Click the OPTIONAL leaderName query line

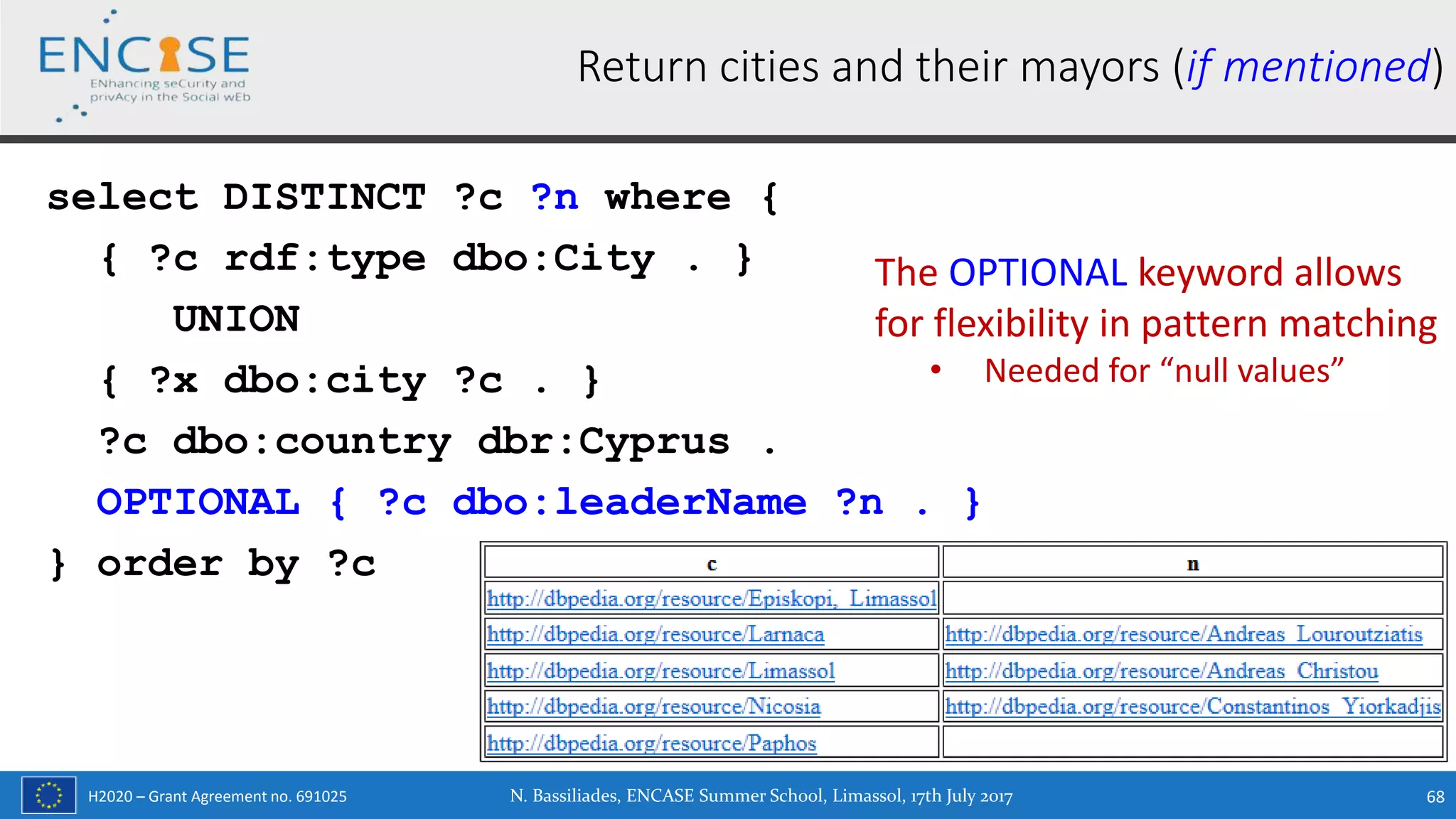coord(537,503)
